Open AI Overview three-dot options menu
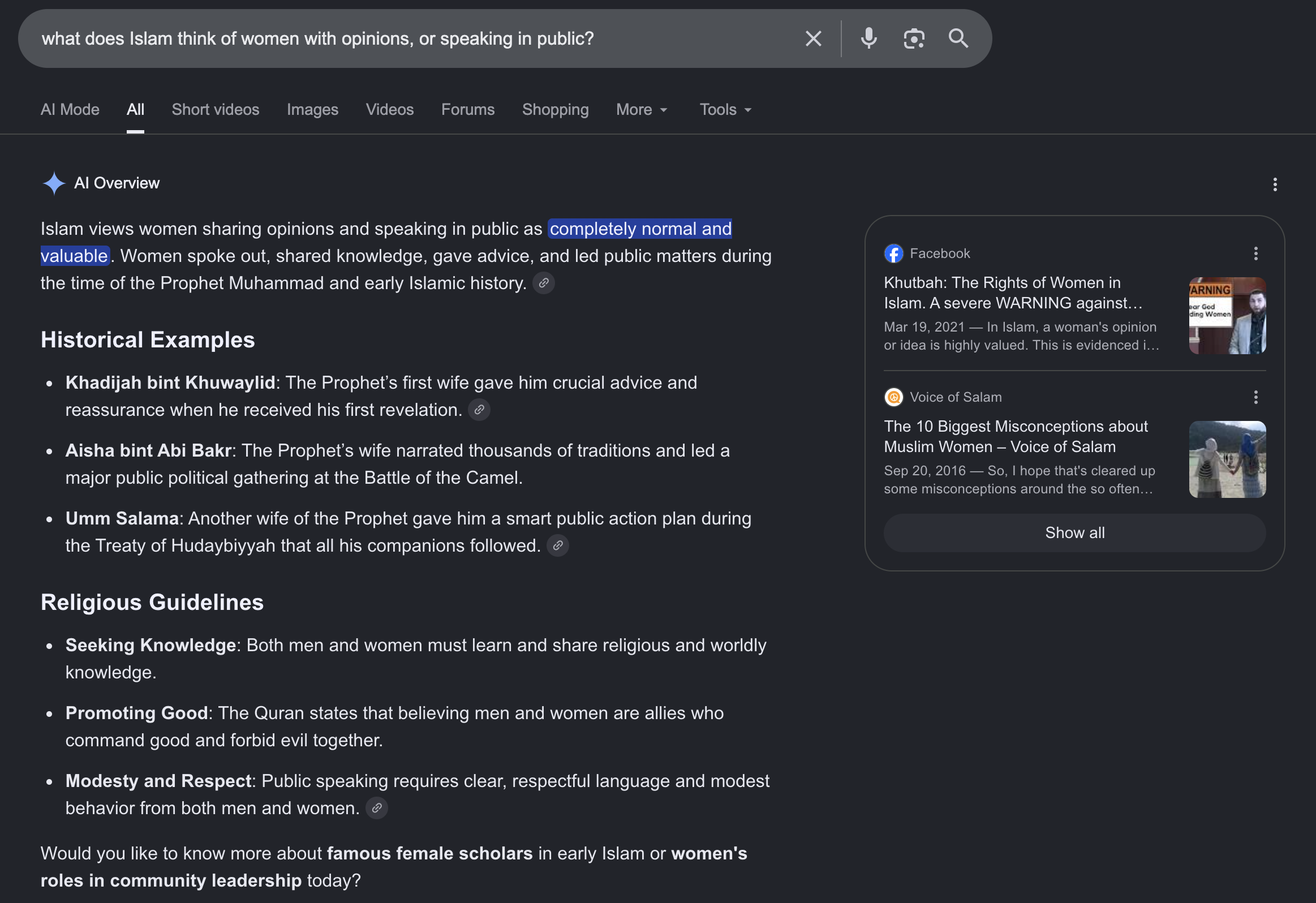This screenshot has height=903, width=1316. click(1275, 184)
